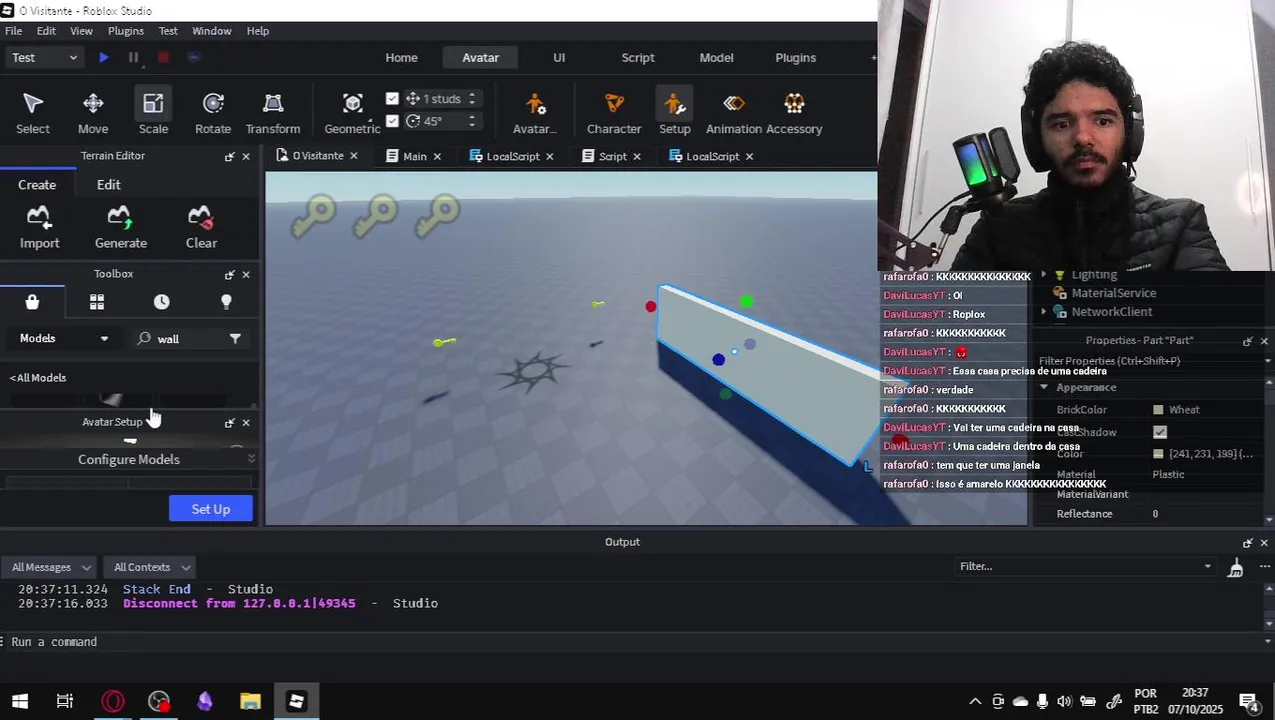The image size is (1275, 720).
Task: Choose the Move tool
Action: click(93, 113)
